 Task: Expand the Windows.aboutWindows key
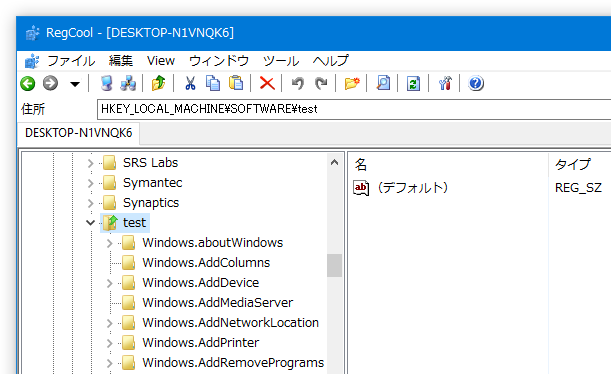[109, 243]
